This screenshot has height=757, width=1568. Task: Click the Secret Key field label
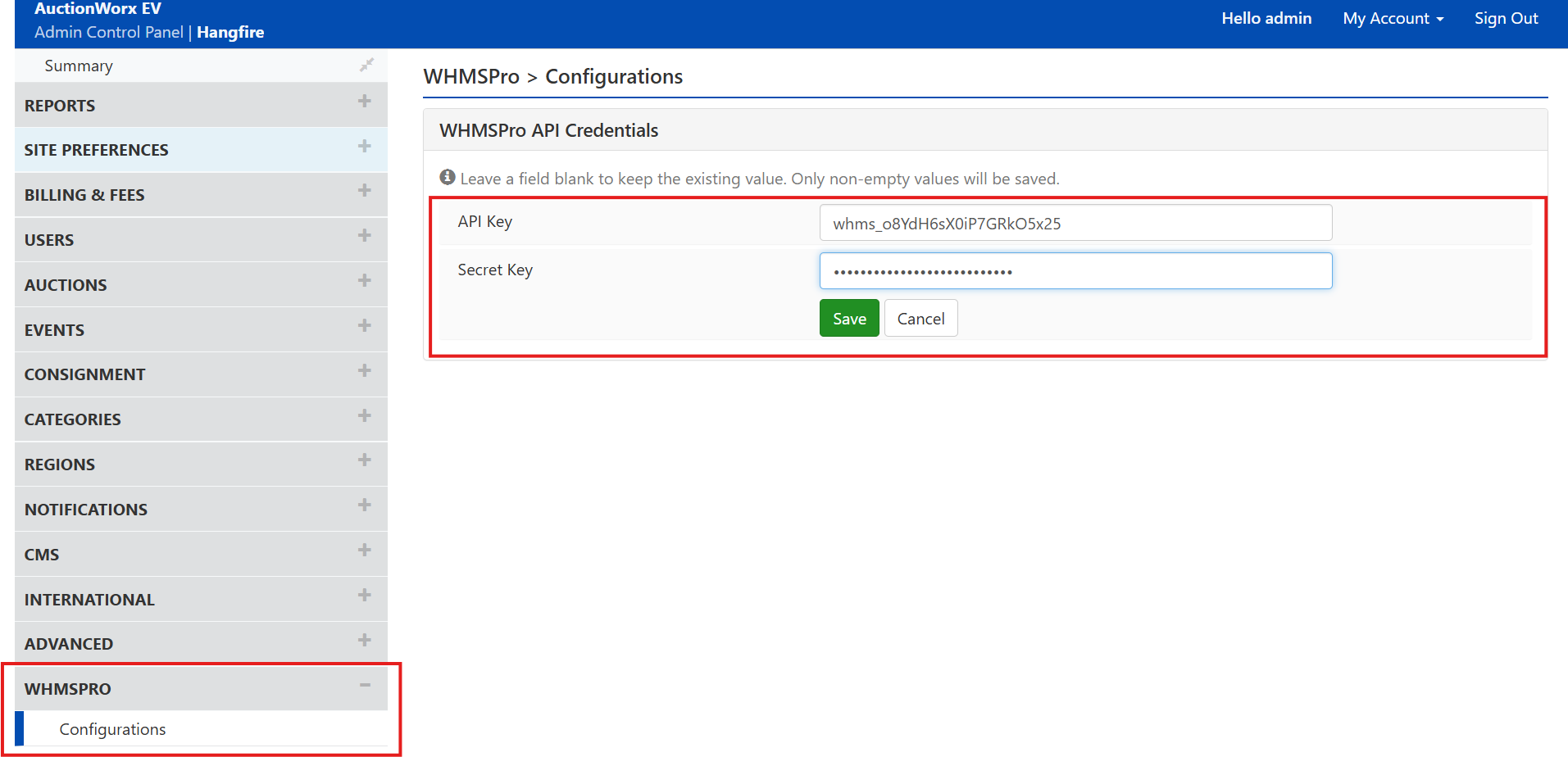click(495, 270)
